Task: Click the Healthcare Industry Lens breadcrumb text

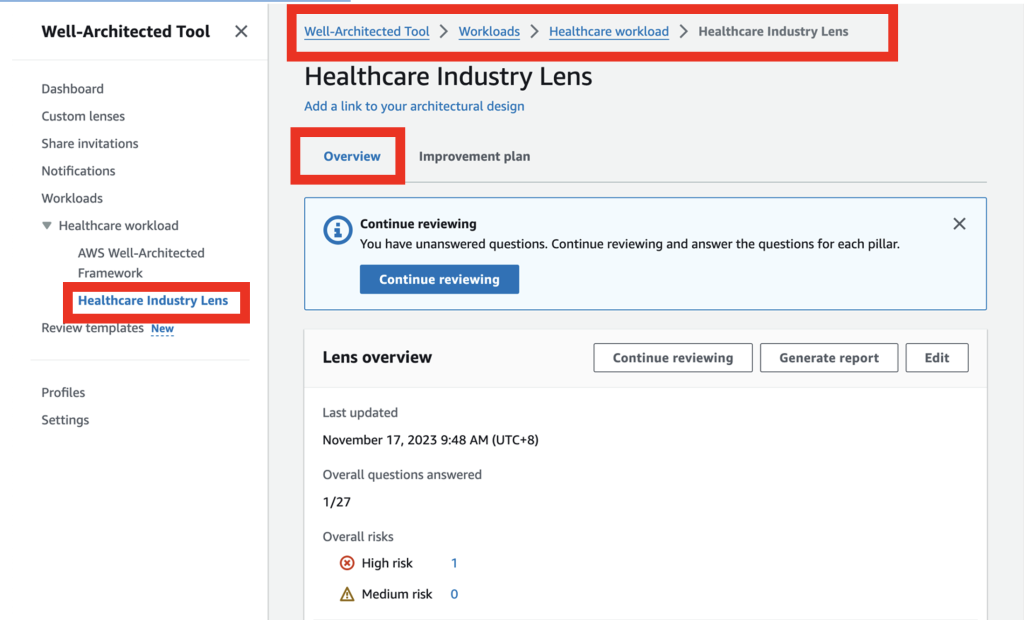Action: point(773,31)
